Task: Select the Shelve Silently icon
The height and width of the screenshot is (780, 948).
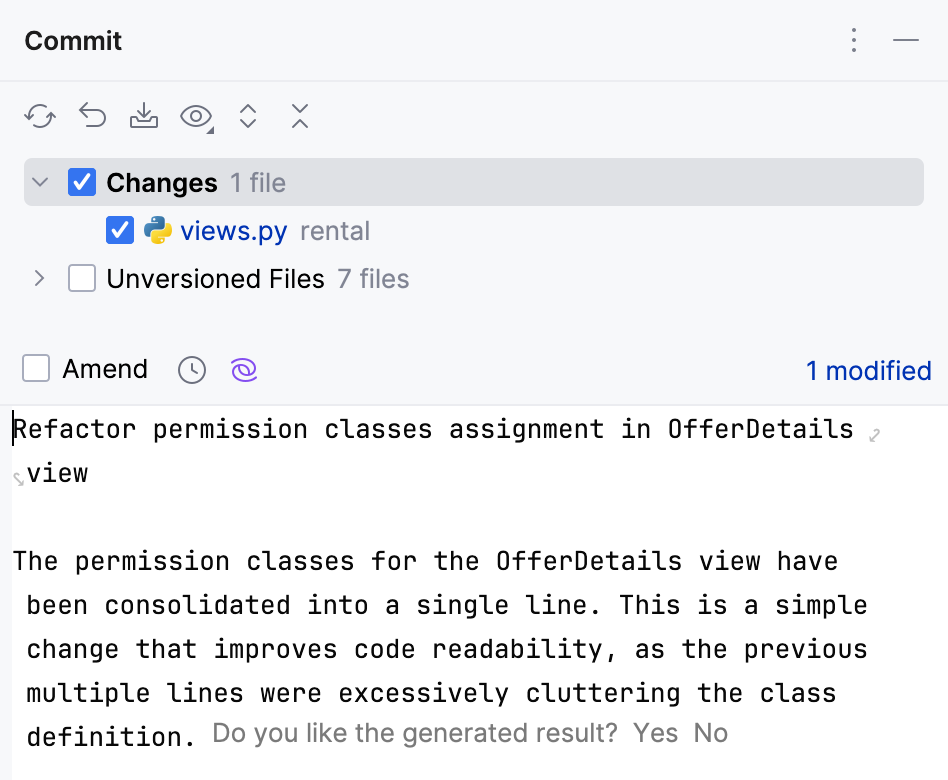Action: pos(144,116)
